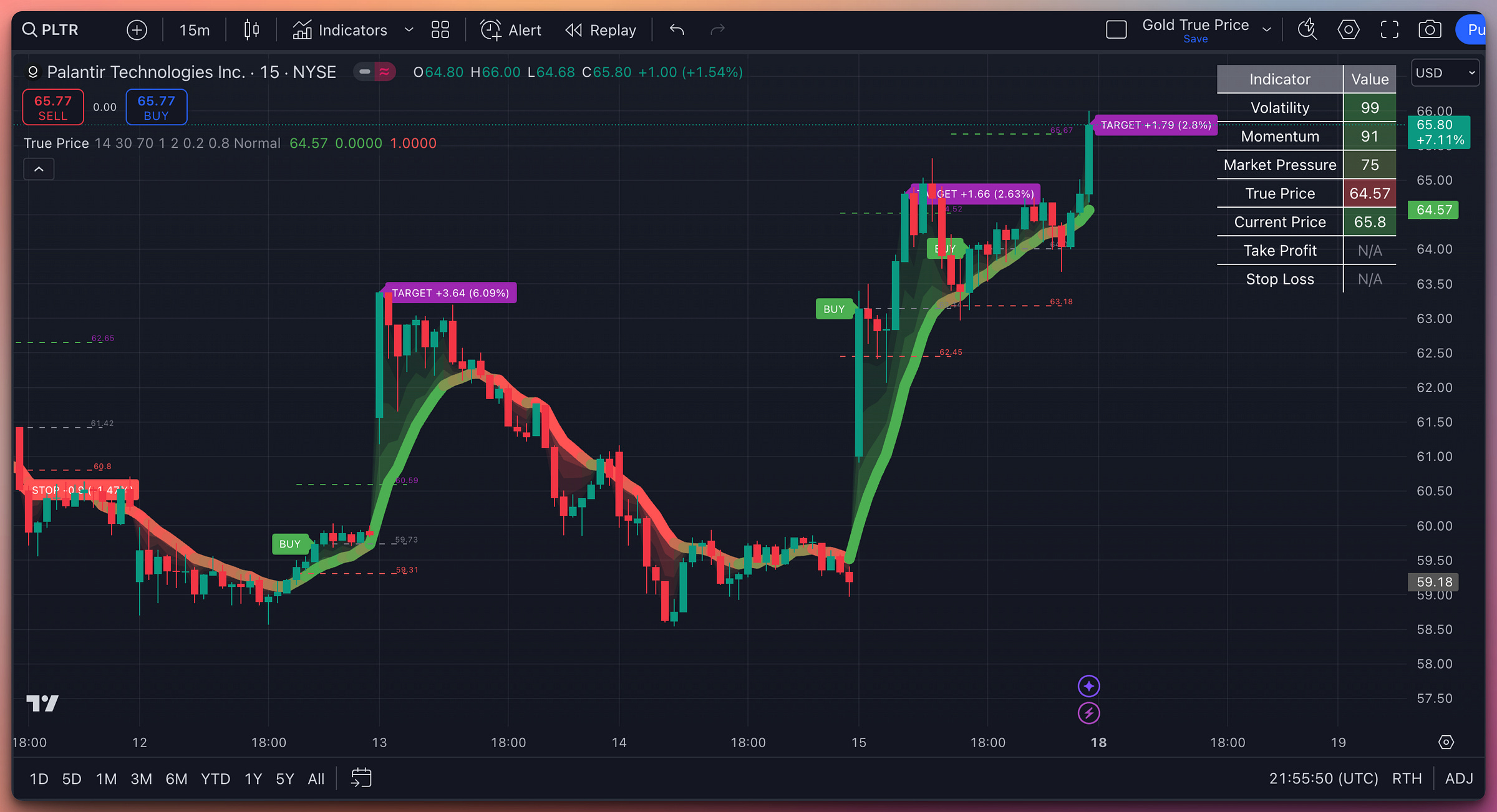Open the go-to-date calendar icon
Viewport: 1497px width, 812px height.
361,778
